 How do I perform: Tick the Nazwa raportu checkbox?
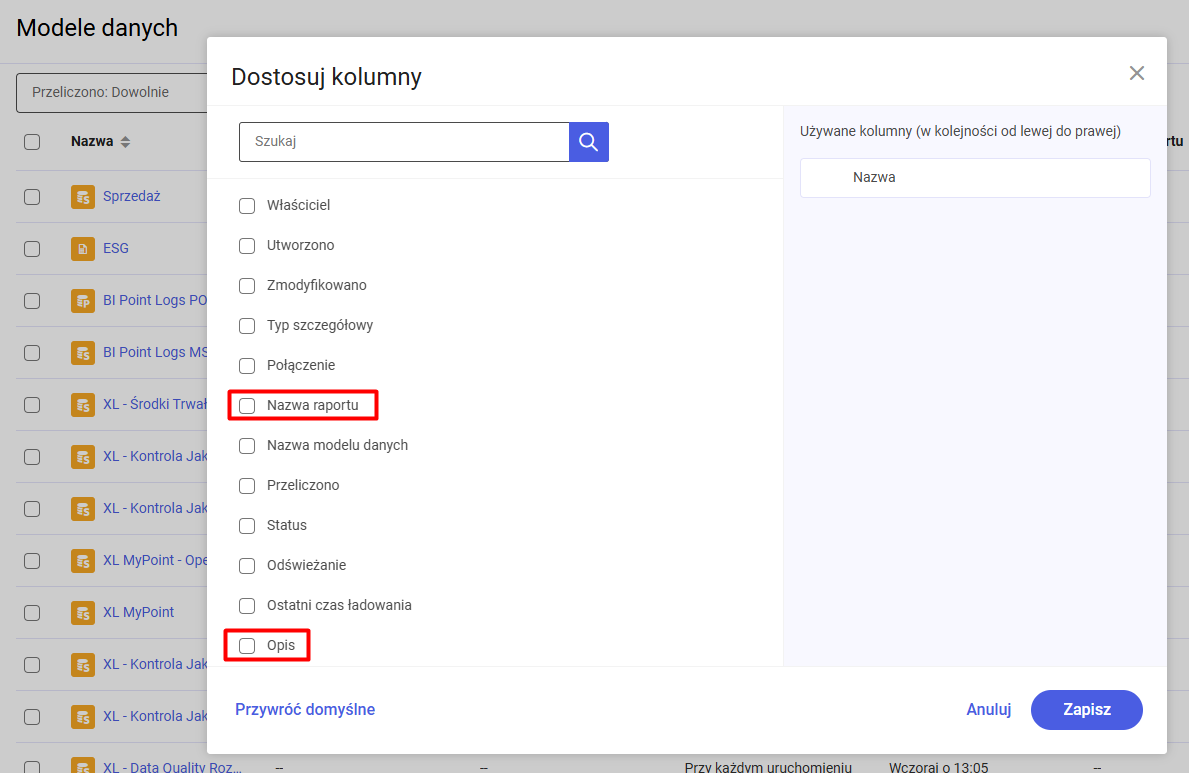click(247, 406)
